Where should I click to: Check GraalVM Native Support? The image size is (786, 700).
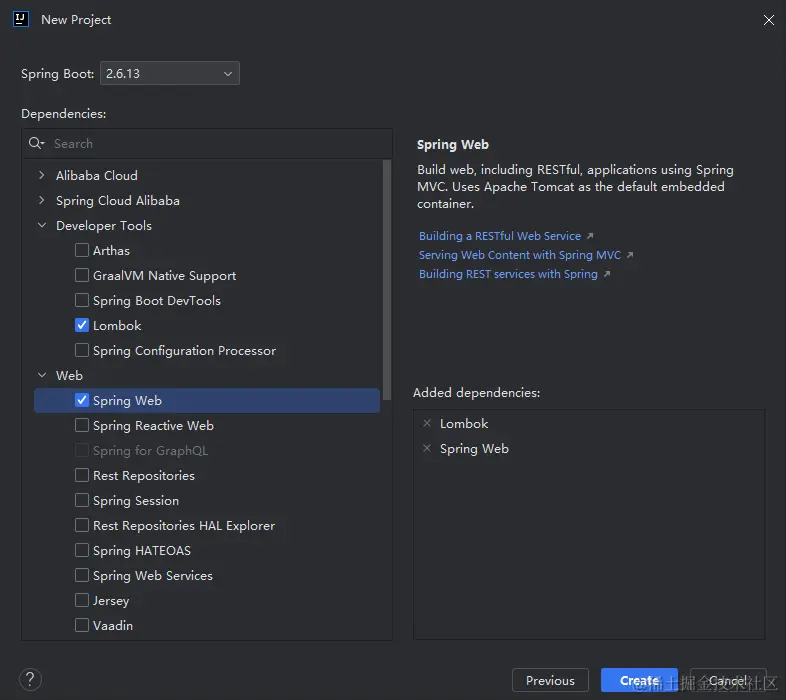pos(82,275)
